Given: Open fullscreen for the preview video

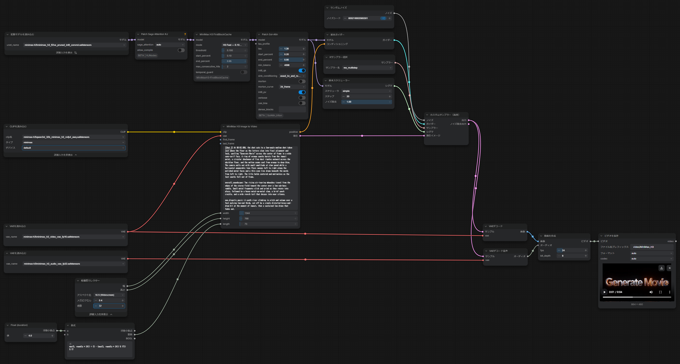Looking at the screenshot, I should pos(660,292).
